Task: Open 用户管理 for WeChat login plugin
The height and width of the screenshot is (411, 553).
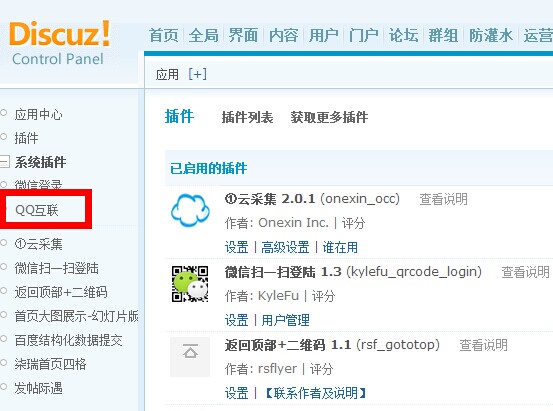Action: pos(285,320)
